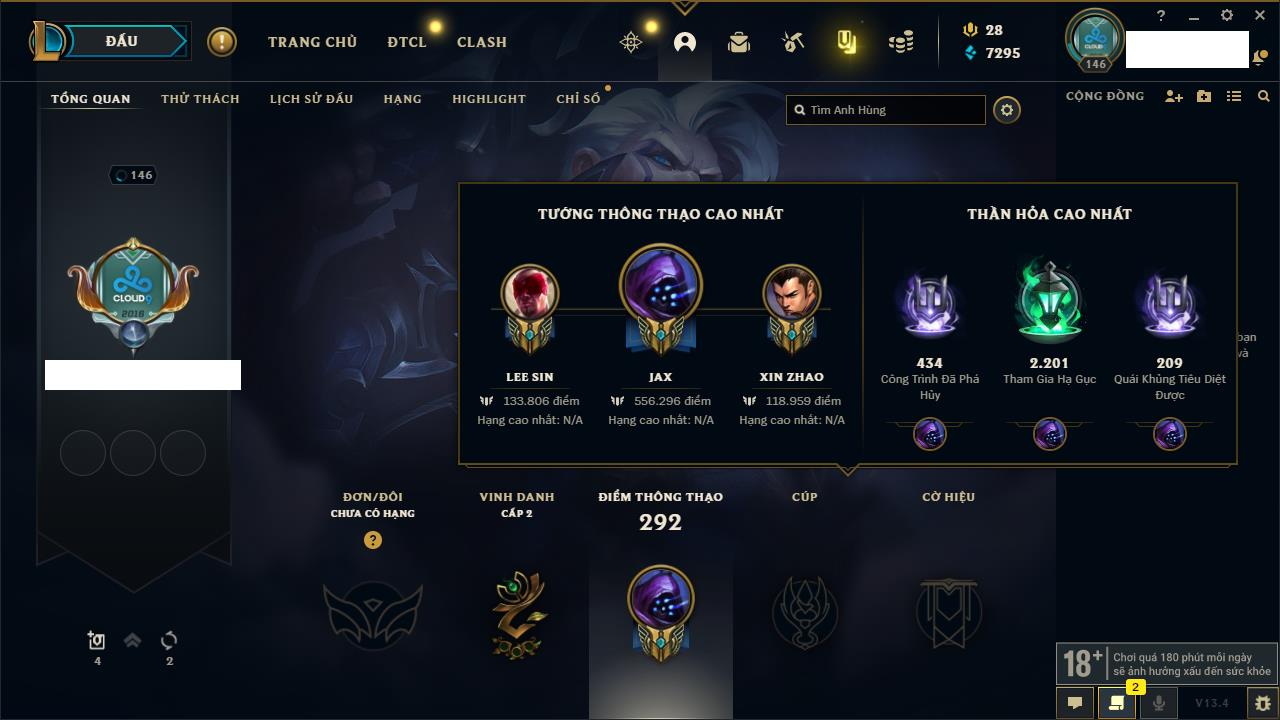This screenshot has width=1280, height=720.
Task: Open champion search settings gear
Action: point(1007,110)
